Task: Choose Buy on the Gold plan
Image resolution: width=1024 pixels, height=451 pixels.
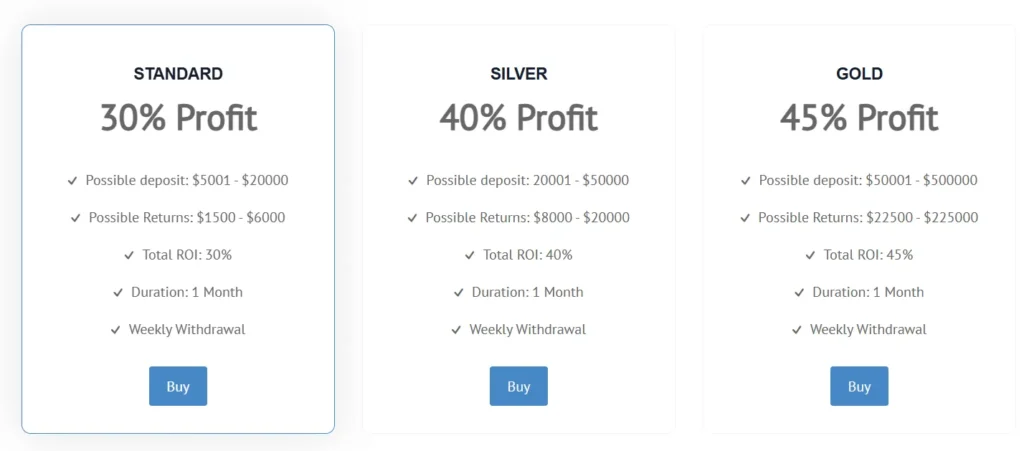Action: [859, 386]
